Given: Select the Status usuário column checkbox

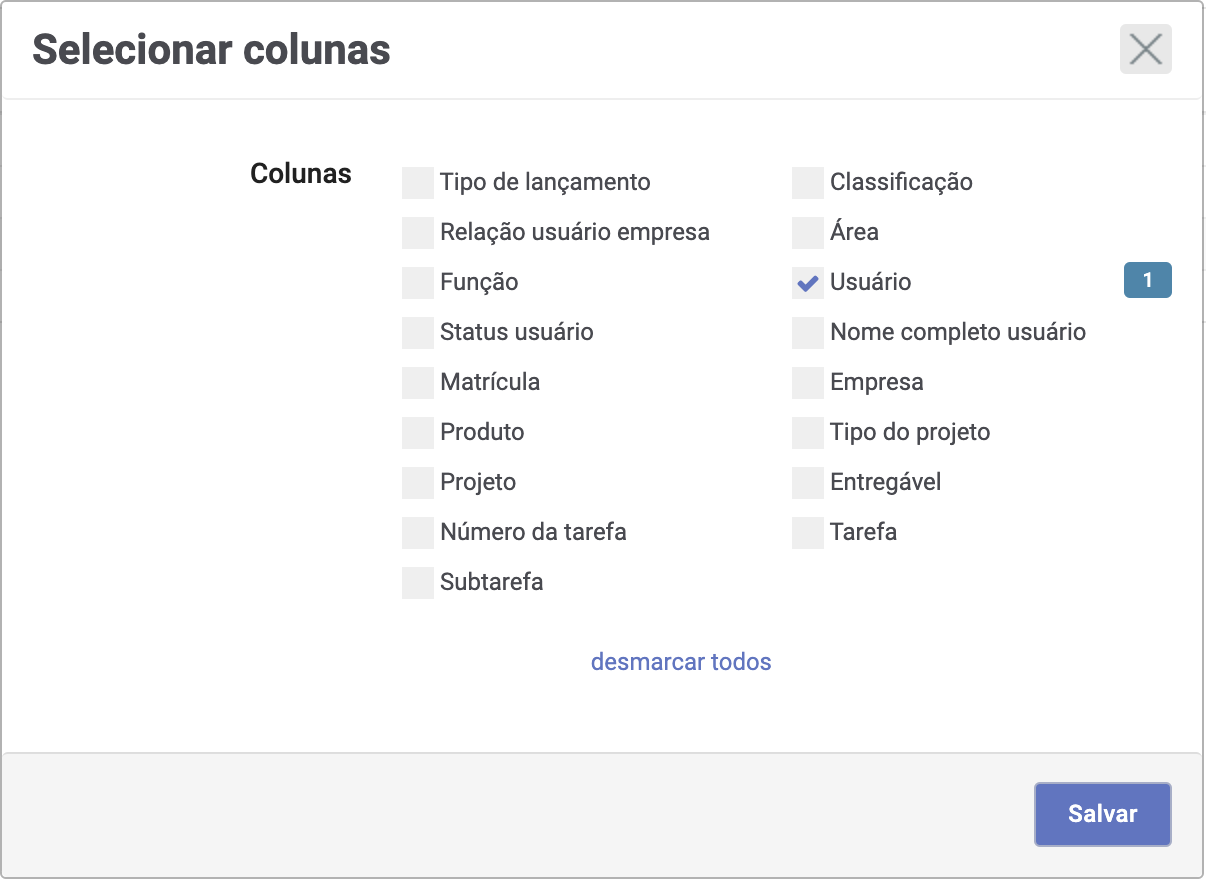Looking at the screenshot, I should (x=417, y=333).
